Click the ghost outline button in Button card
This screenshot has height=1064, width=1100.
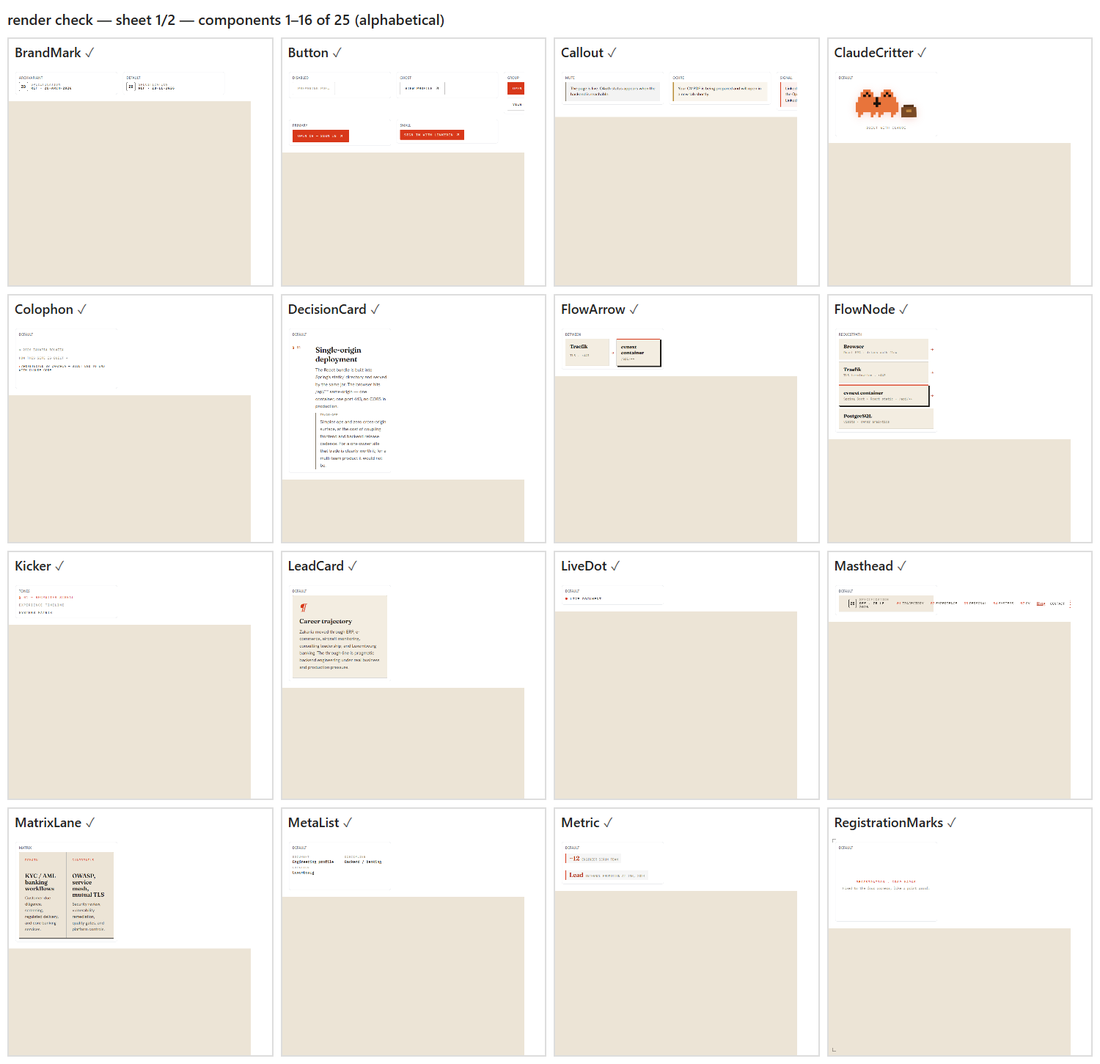(422, 88)
